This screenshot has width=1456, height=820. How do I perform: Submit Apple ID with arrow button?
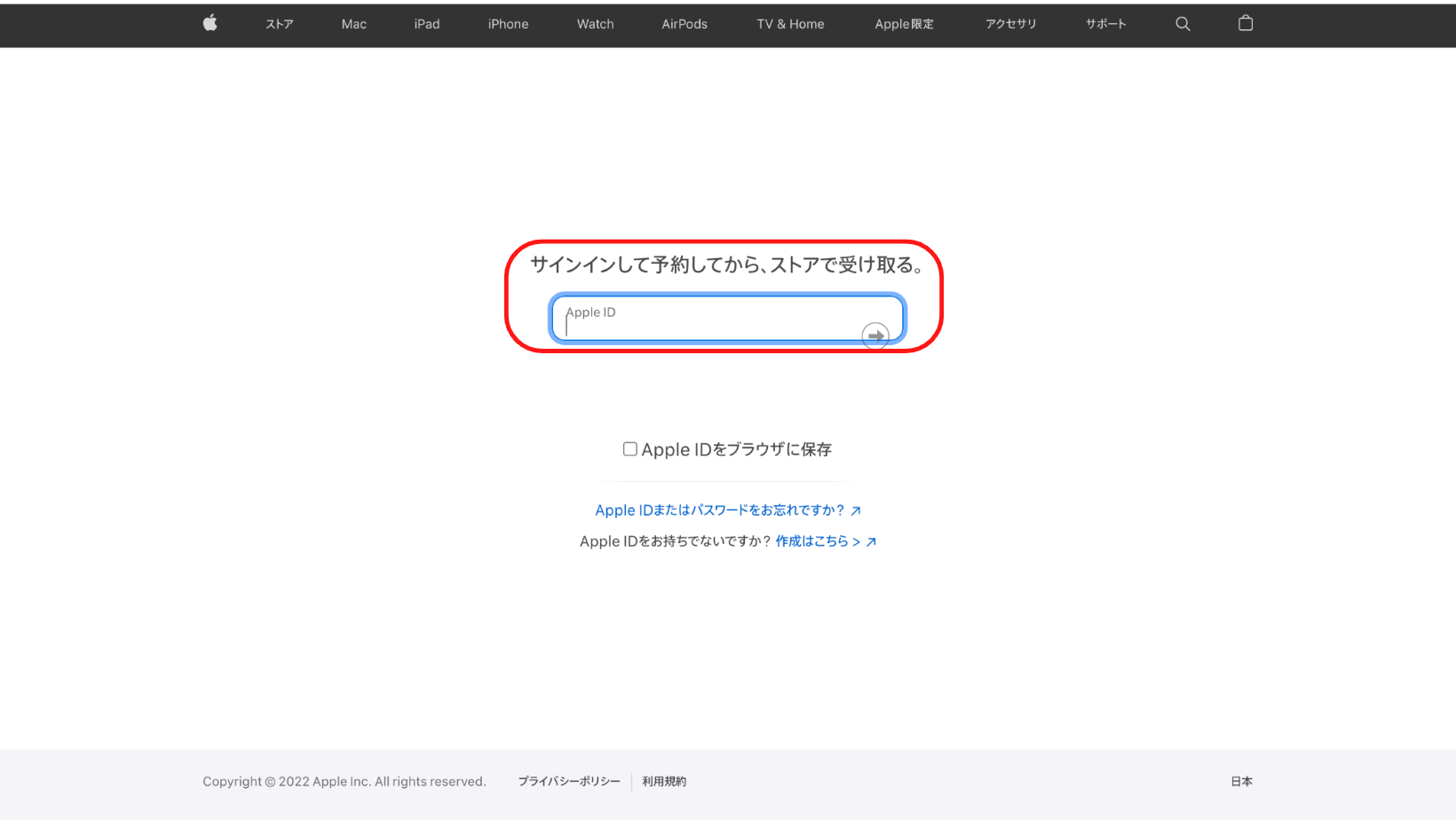pyautogui.click(x=875, y=335)
